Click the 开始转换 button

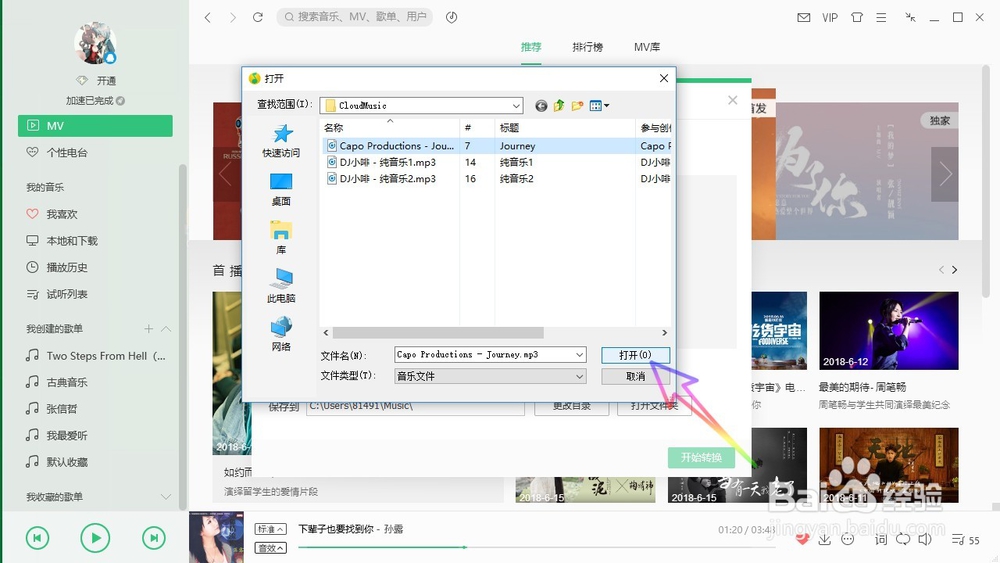tap(701, 457)
